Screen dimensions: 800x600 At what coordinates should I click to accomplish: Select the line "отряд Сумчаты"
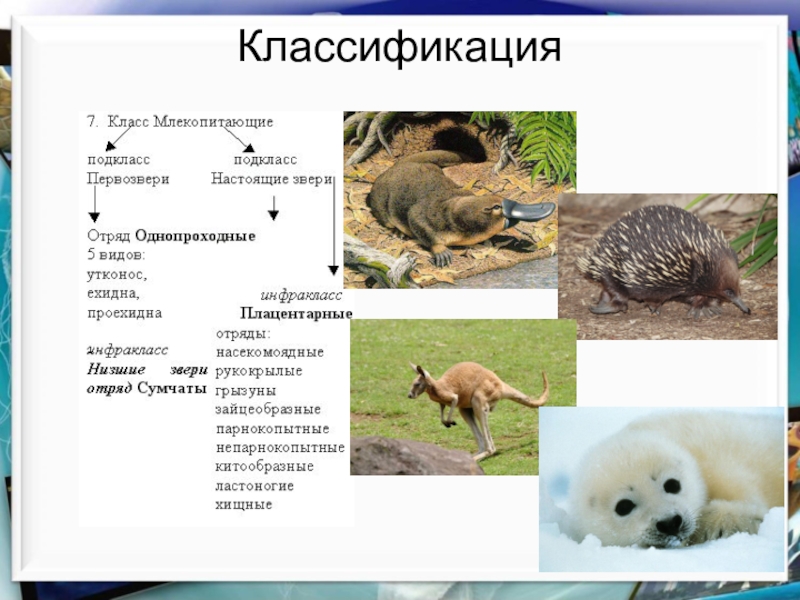tap(147, 388)
